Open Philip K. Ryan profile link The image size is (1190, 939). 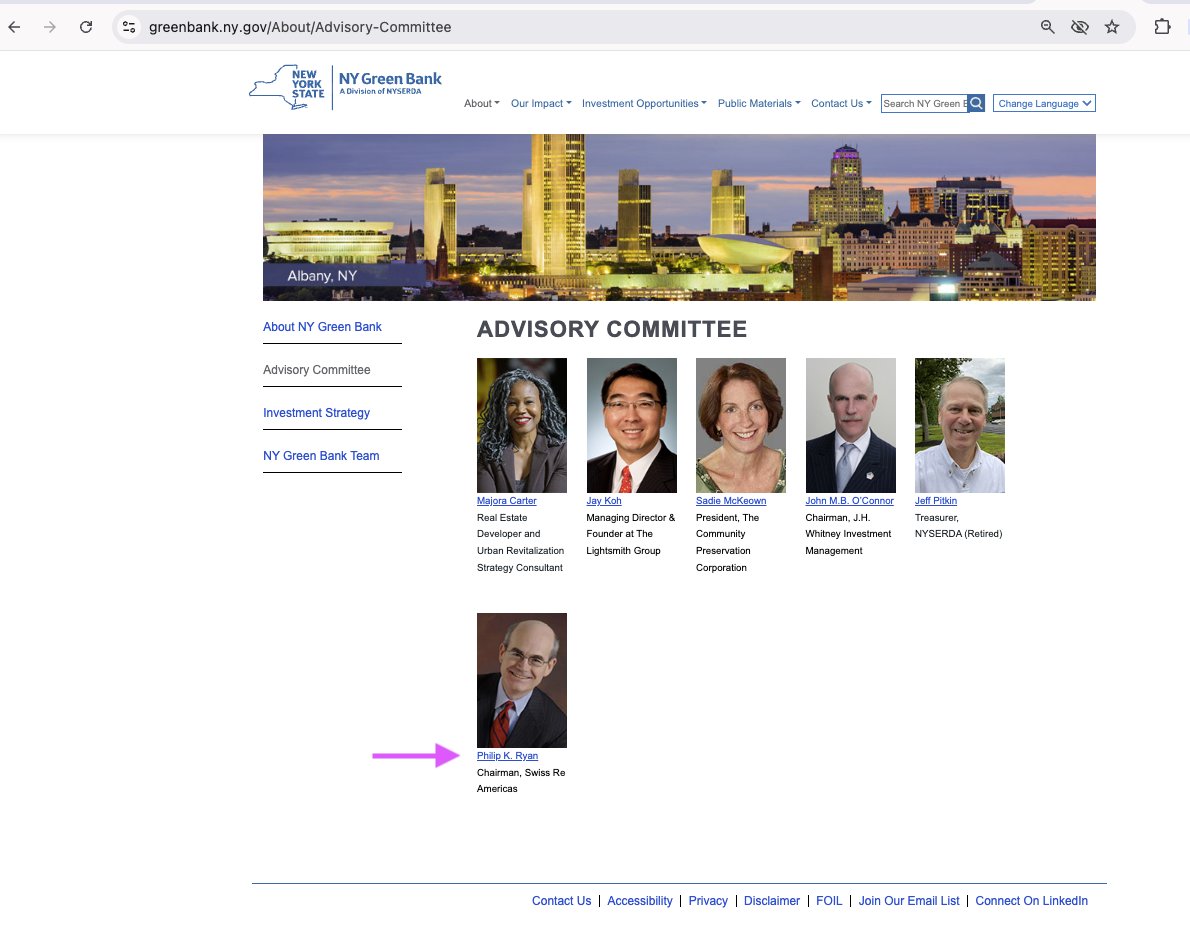pos(507,756)
